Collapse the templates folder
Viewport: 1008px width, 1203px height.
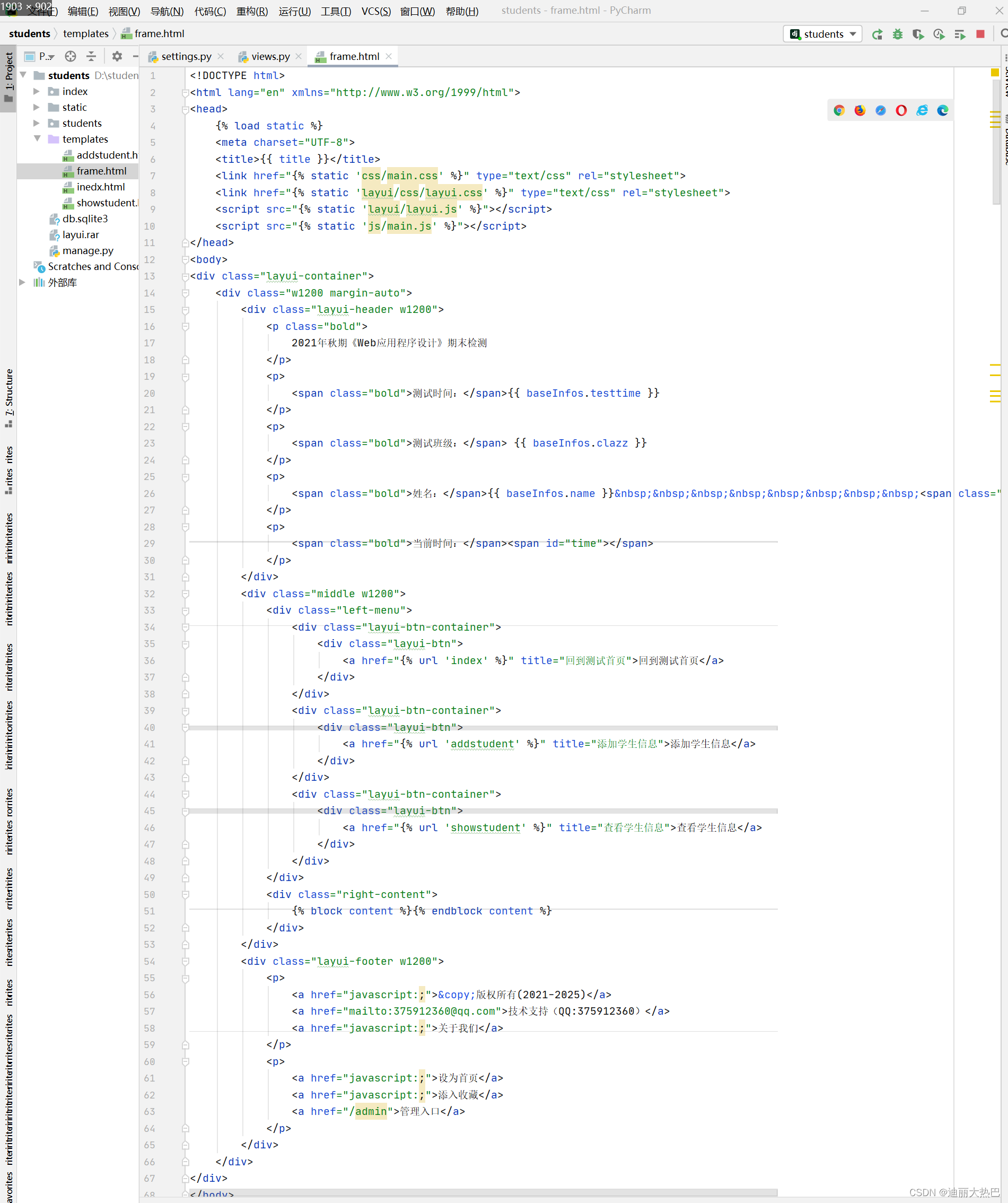tap(37, 138)
